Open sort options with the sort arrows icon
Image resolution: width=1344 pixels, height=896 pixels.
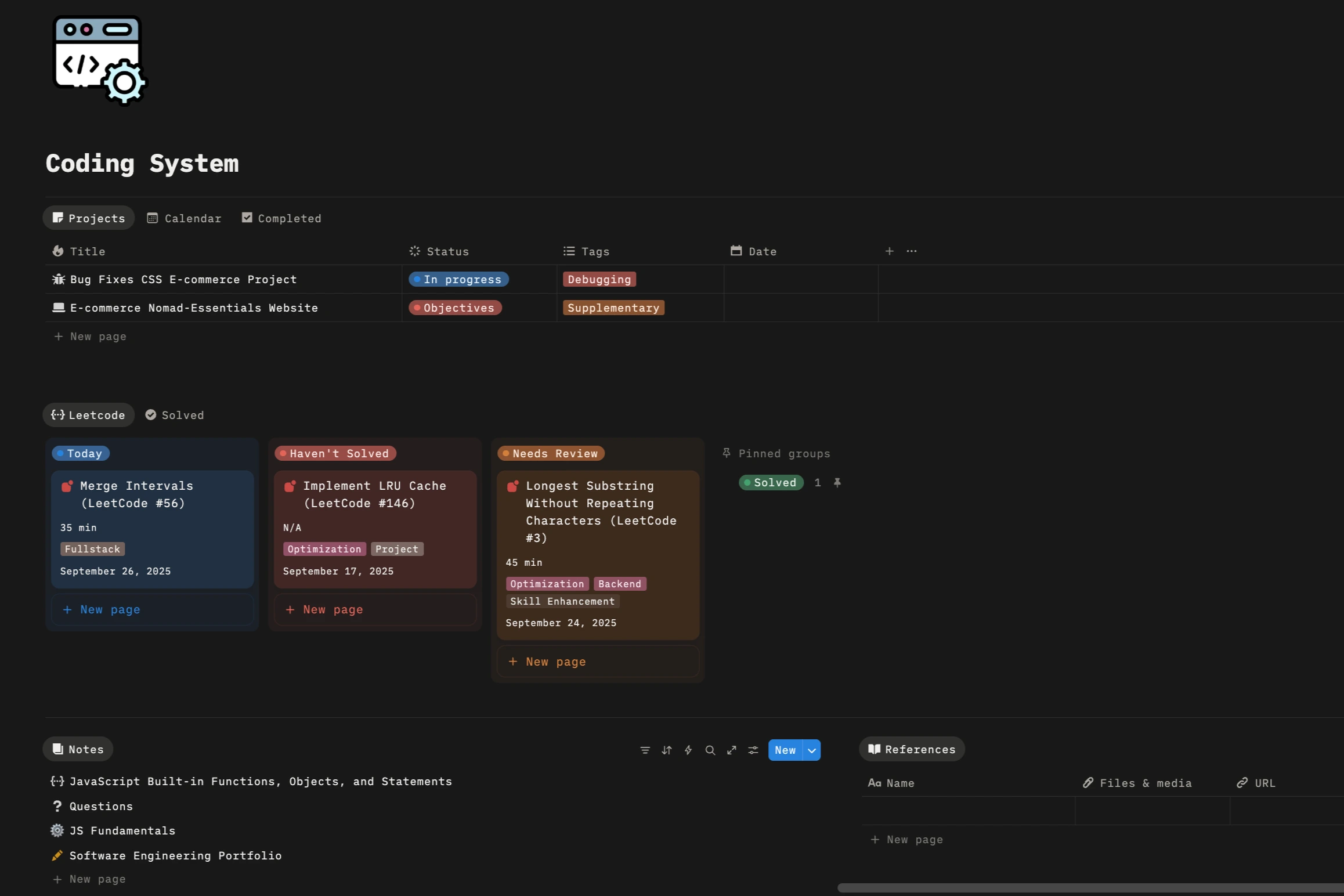point(666,750)
